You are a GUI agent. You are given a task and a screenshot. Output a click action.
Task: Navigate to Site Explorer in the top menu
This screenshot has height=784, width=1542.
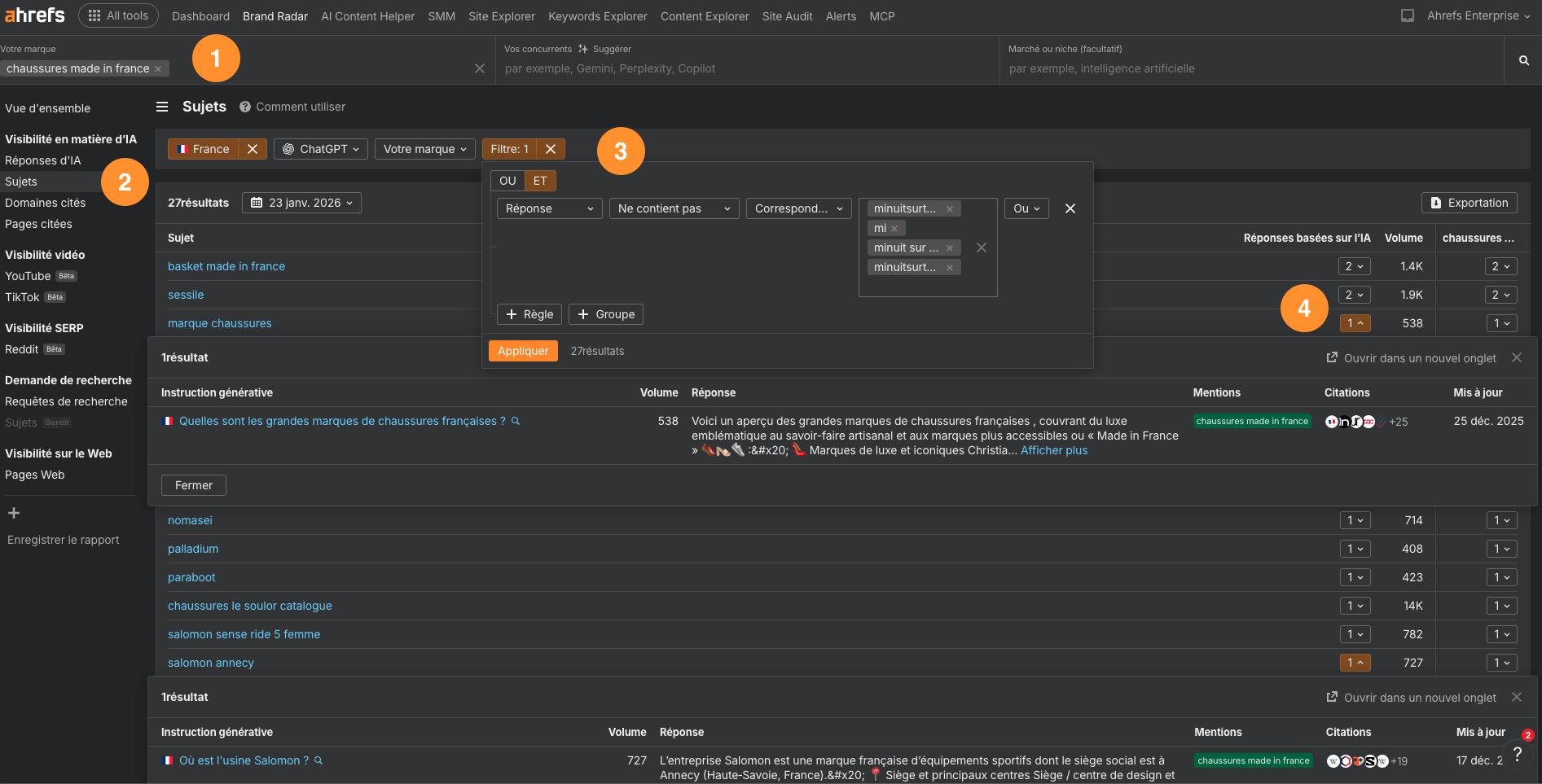(x=501, y=15)
